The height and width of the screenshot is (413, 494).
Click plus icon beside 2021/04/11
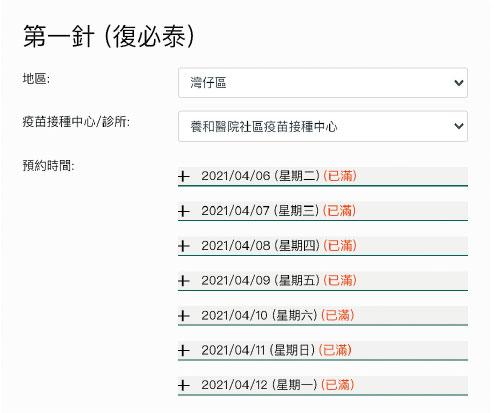(x=184, y=350)
